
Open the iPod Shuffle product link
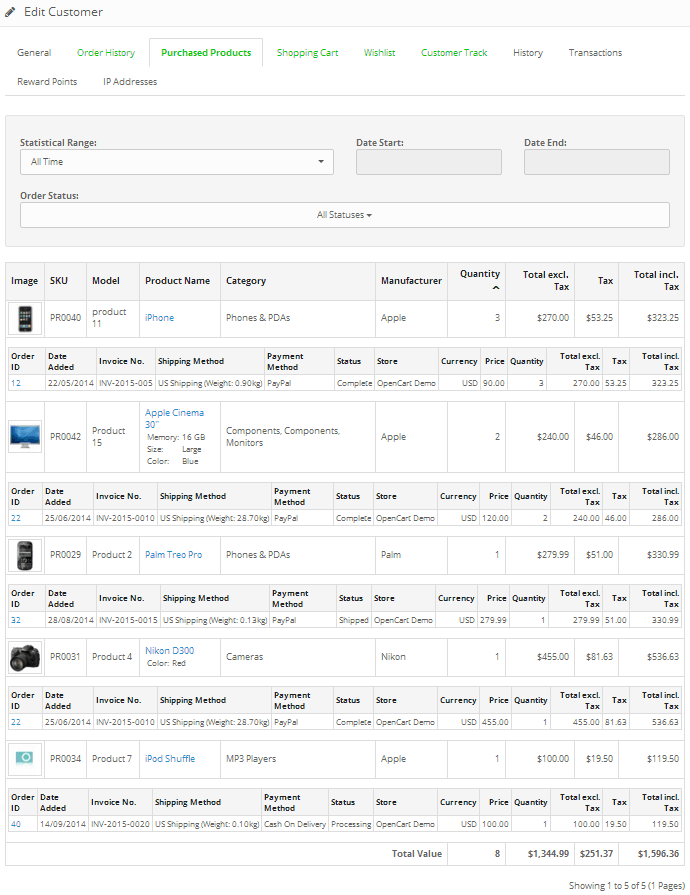point(170,759)
